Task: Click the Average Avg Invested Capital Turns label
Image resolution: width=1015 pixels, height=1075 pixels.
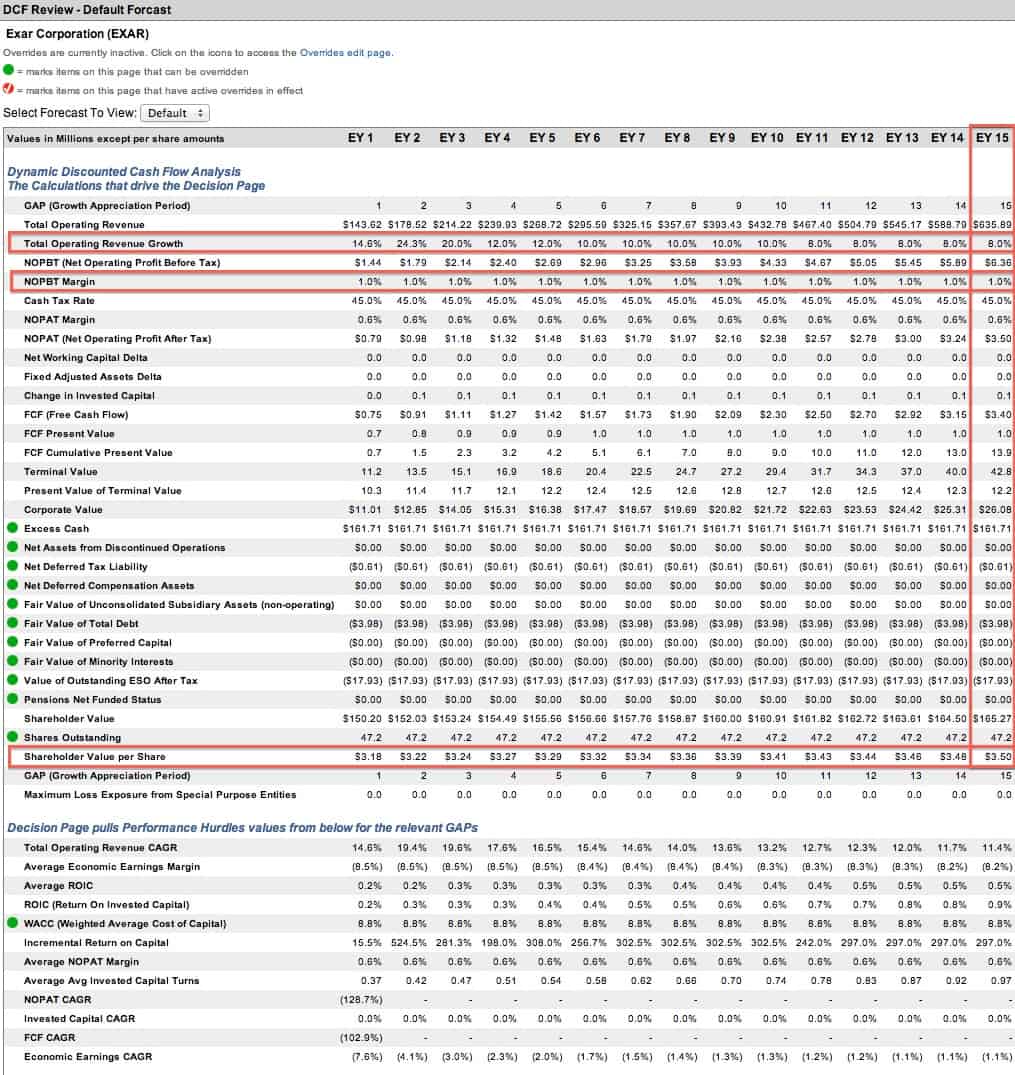Action: click(x=112, y=980)
